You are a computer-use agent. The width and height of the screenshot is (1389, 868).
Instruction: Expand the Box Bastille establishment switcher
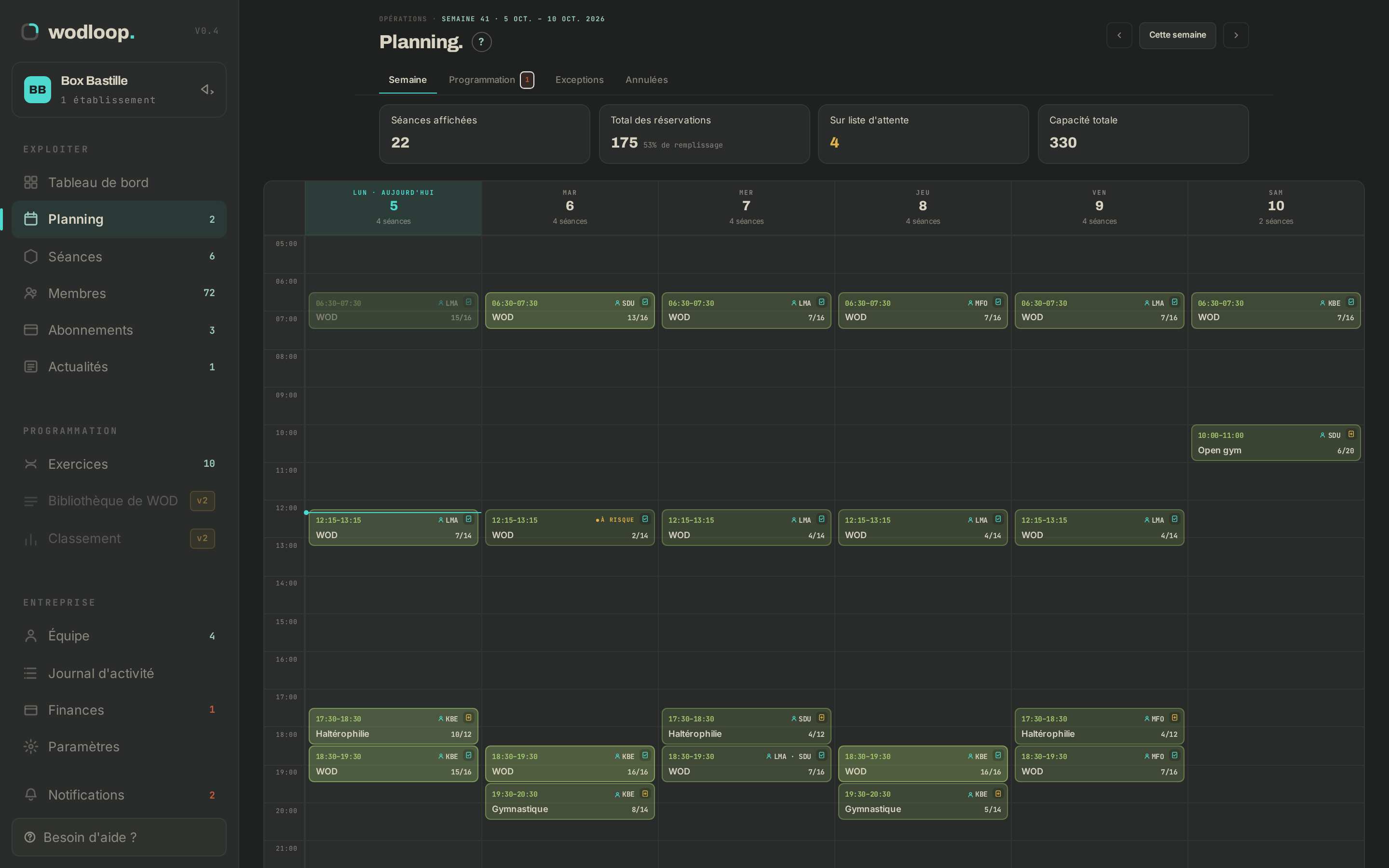click(x=119, y=90)
